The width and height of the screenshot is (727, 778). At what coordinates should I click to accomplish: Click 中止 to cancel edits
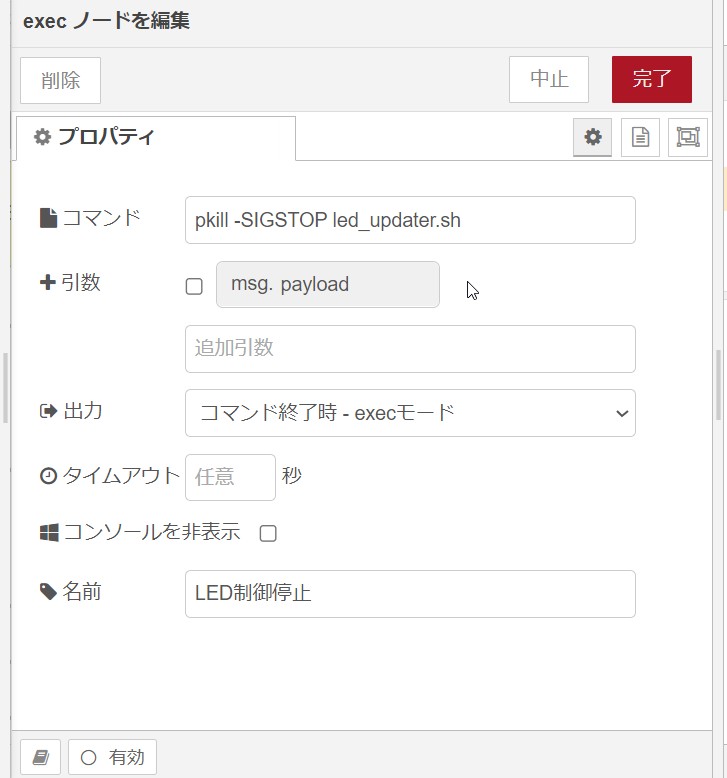click(549, 79)
